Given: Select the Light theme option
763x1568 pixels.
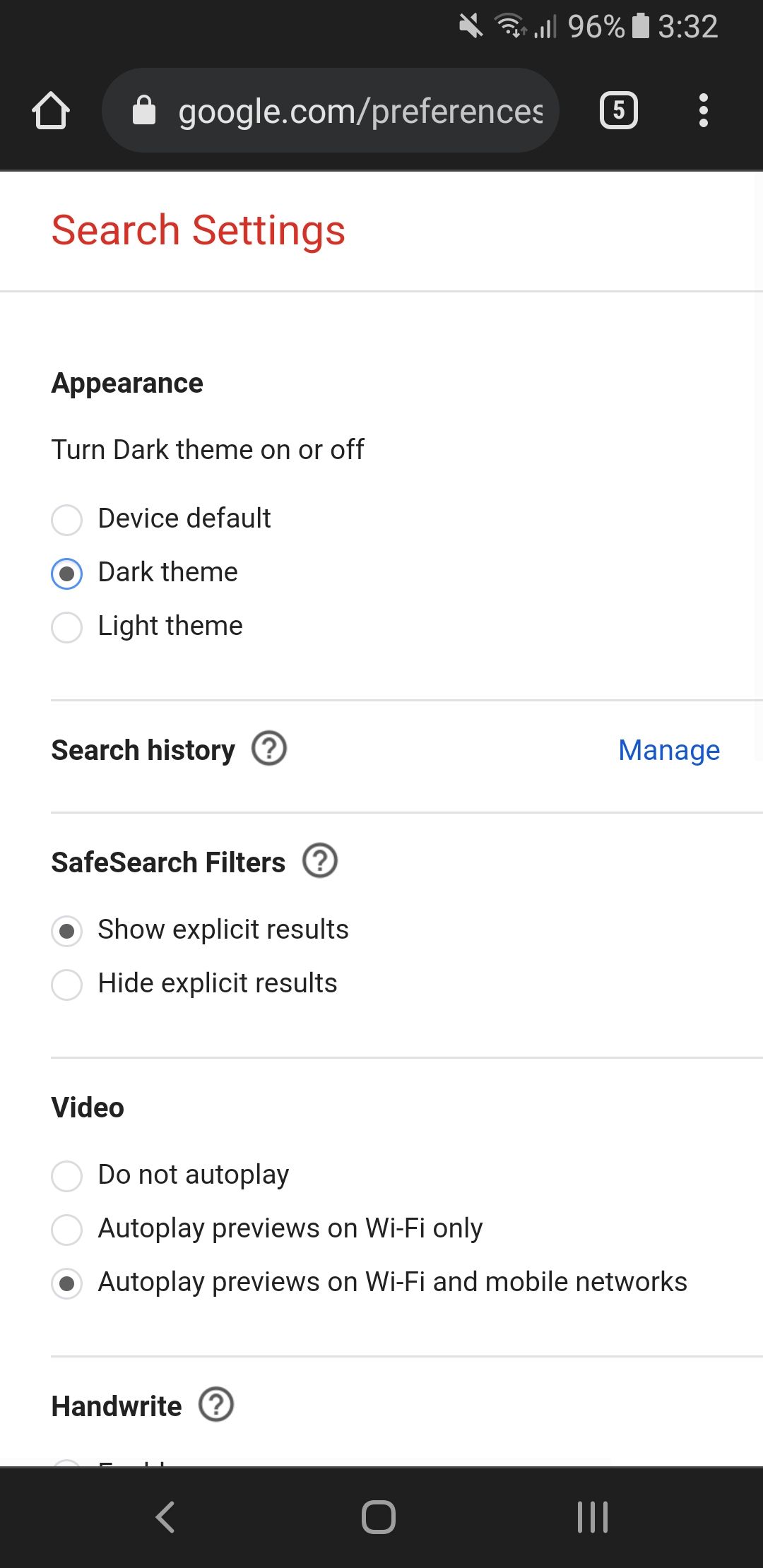Looking at the screenshot, I should point(67,627).
